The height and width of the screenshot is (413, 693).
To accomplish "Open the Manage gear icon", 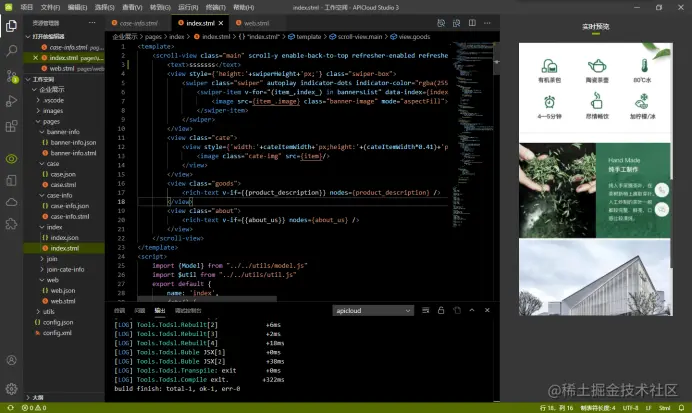I will pos(11,389).
